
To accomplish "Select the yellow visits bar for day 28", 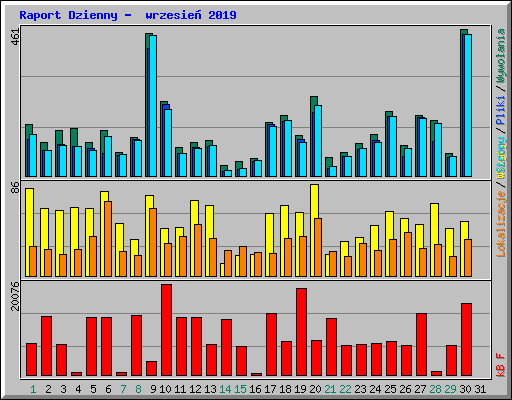I will coord(434,240).
